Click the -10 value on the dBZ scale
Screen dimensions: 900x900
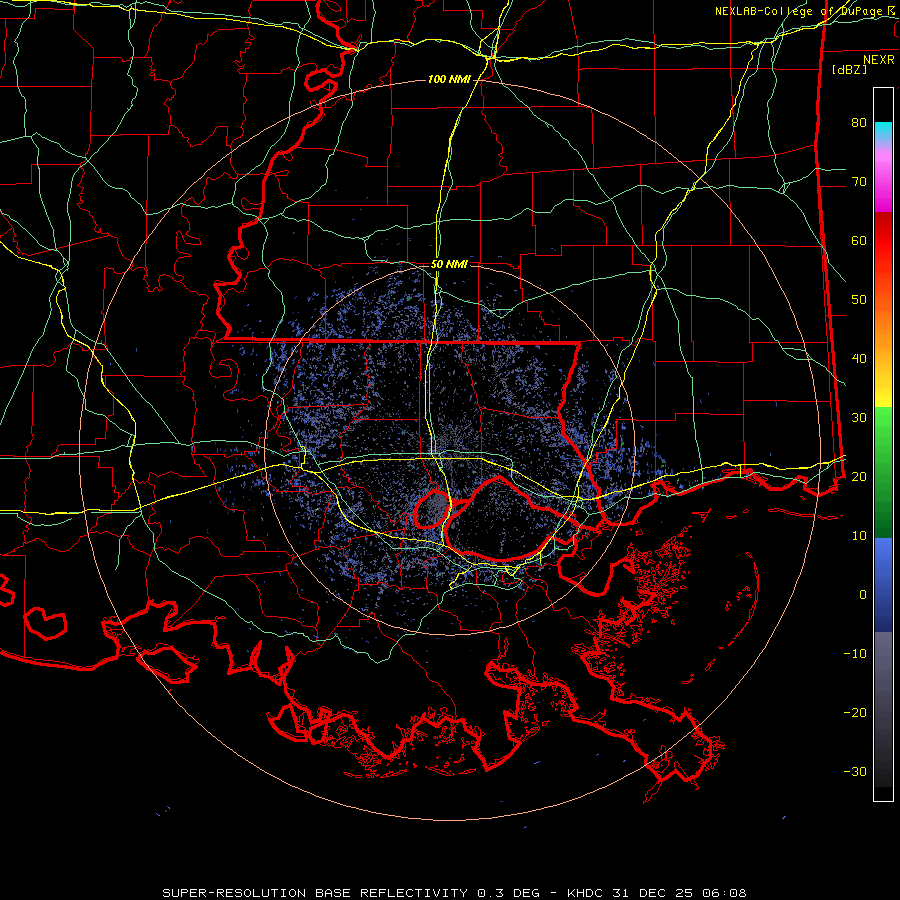[x=855, y=653]
